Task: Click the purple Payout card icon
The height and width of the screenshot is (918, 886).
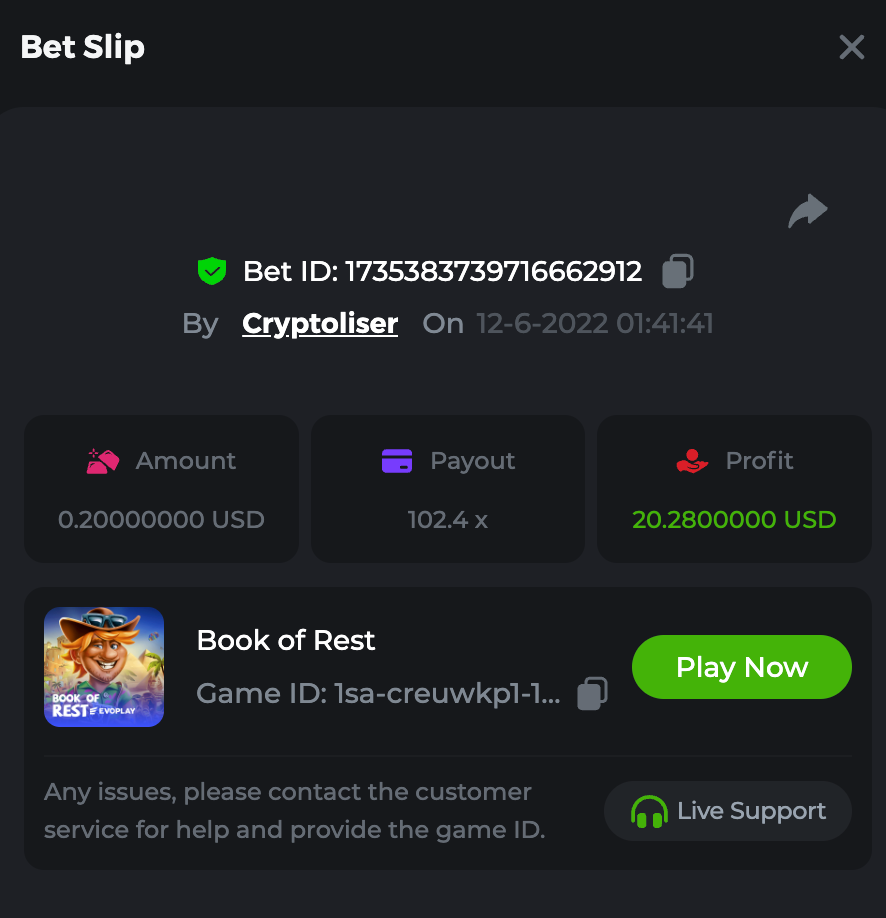Action: tap(397, 461)
